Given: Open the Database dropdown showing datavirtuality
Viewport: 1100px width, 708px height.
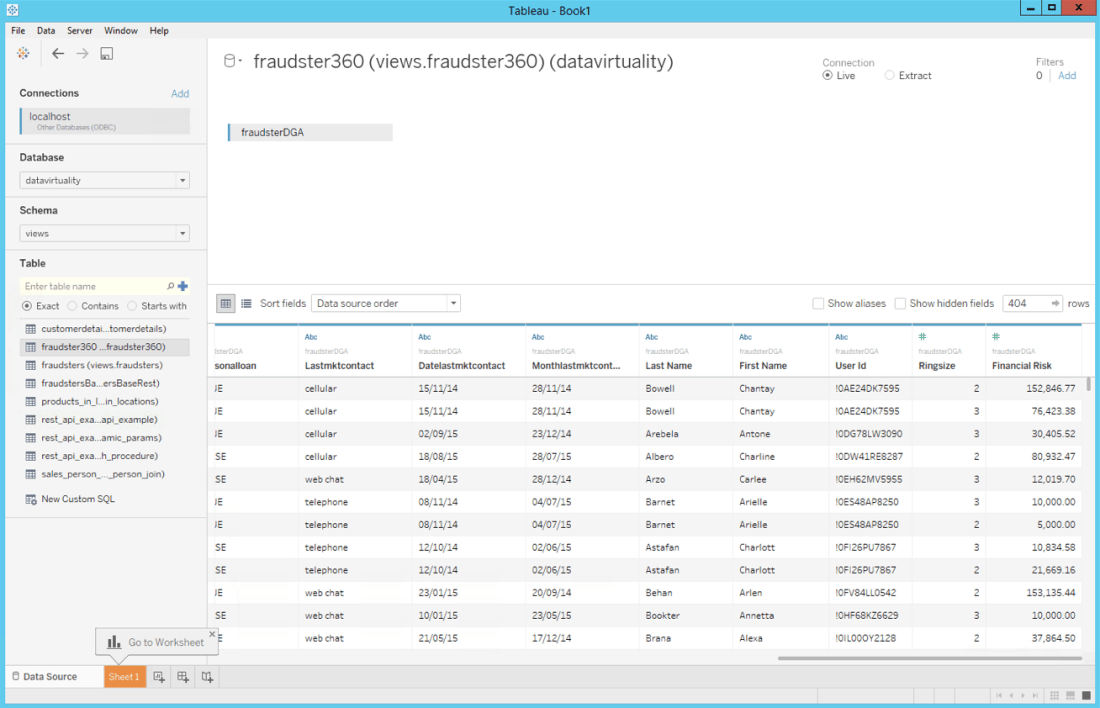Looking at the screenshot, I should [x=104, y=181].
